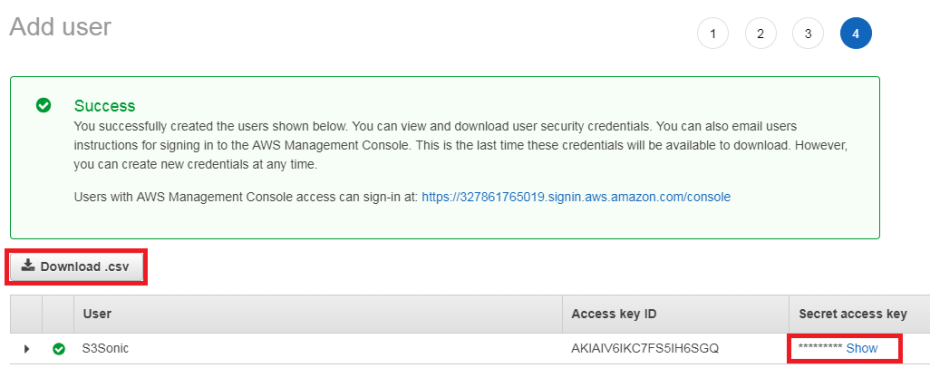The height and width of the screenshot is (369, 931).
Task: Sort by the User column header
Action: coord(97,313)
